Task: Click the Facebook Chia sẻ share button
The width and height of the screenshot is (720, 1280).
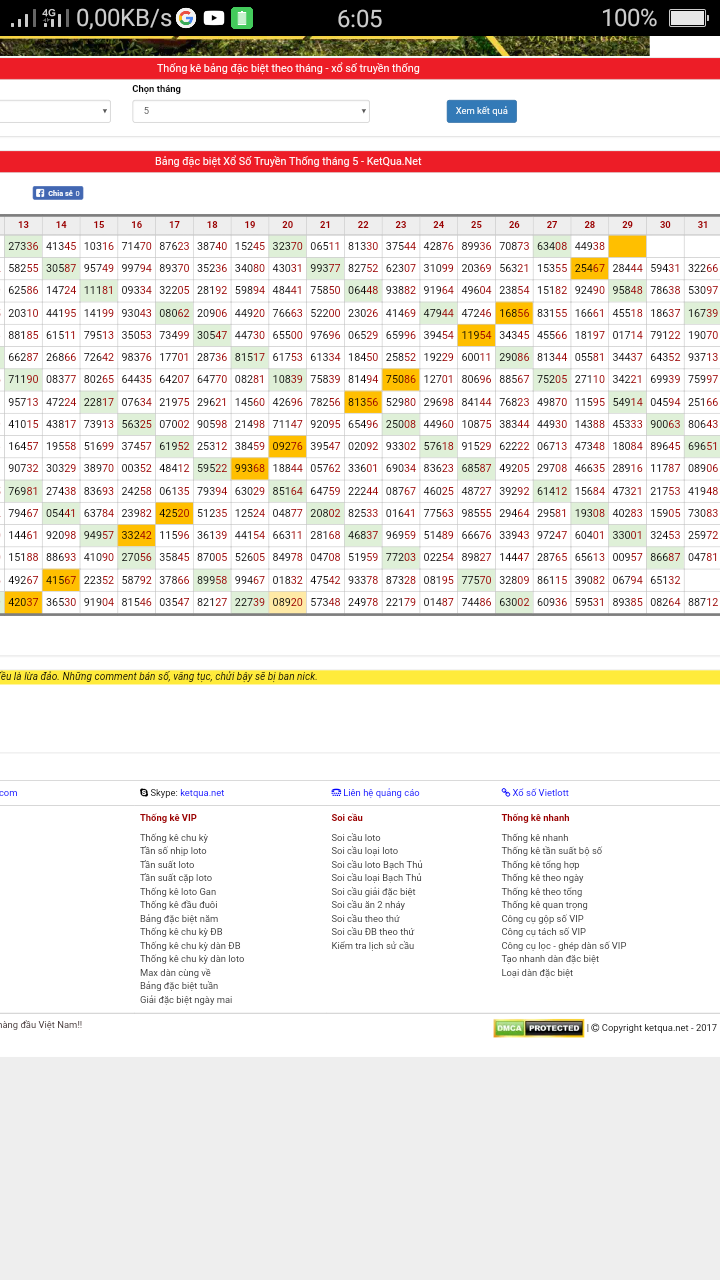Action: click(x=57, y=193)
